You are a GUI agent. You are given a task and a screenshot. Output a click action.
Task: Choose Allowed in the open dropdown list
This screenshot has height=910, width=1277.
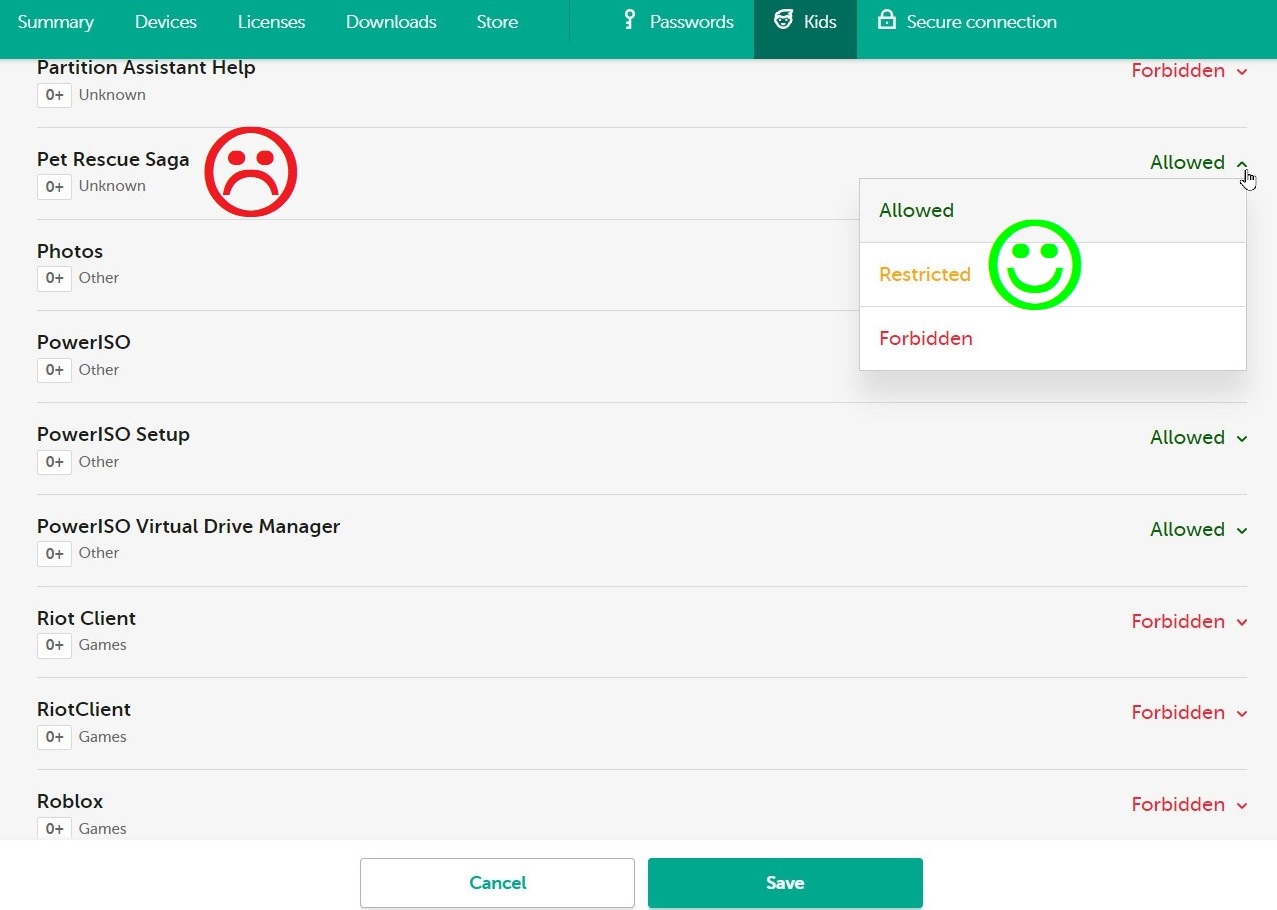coord(1053,211)
